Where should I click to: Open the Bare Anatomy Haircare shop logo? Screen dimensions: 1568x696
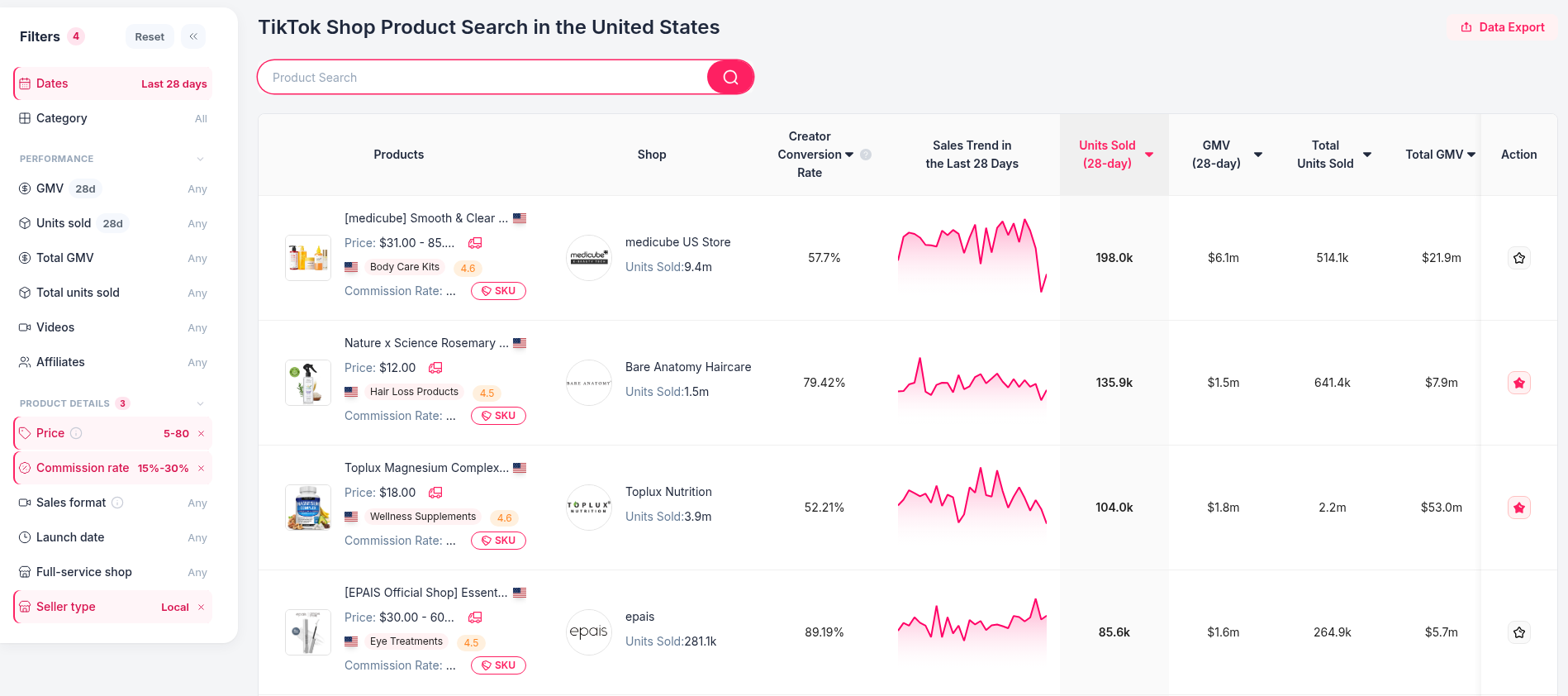point(589,383)
